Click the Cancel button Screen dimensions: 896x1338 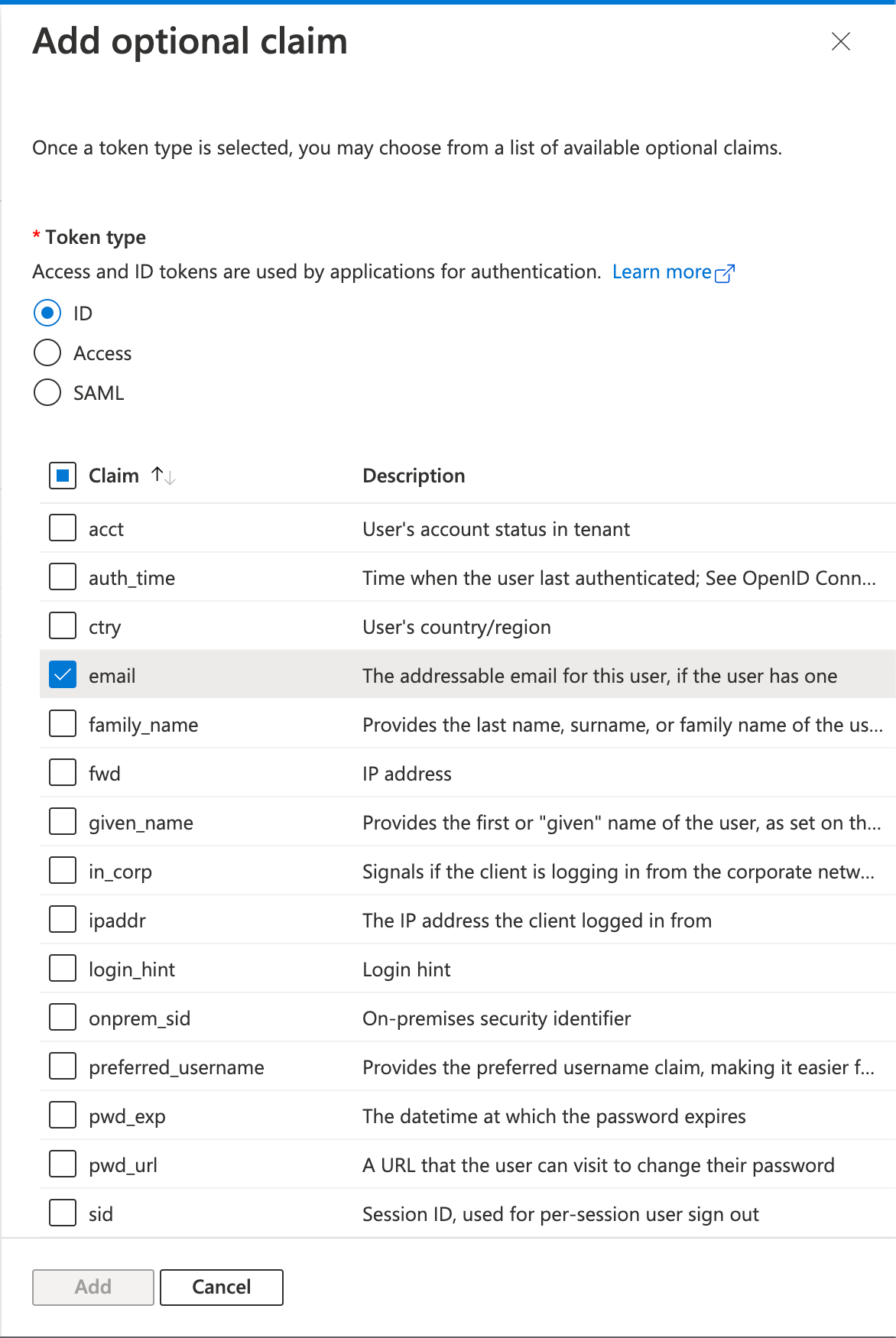point(222,1287)
